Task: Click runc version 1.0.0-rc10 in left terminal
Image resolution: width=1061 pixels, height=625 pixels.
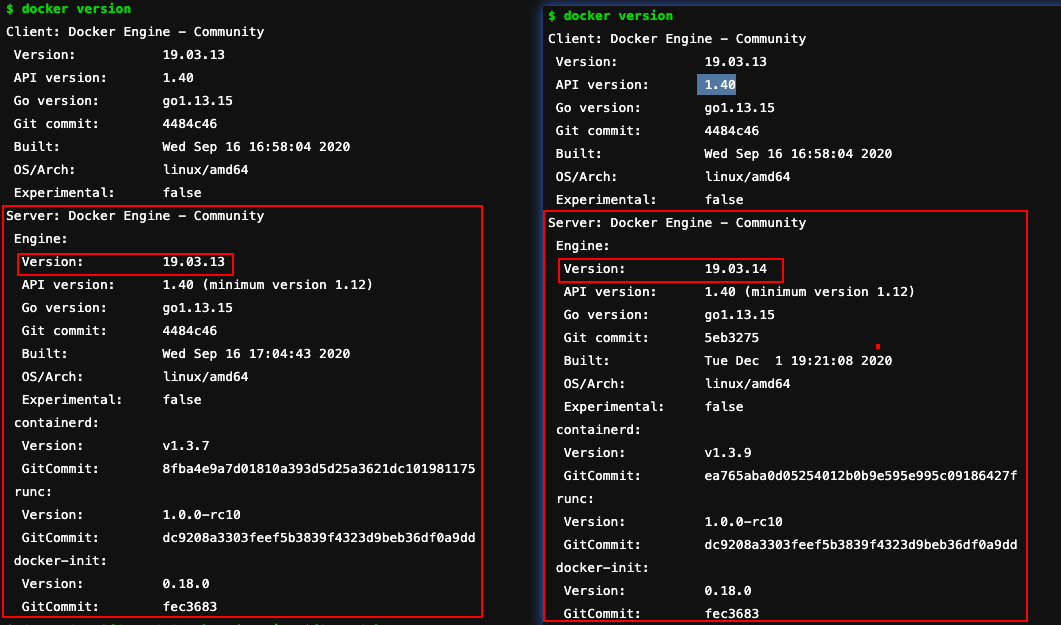Action: (x=202, y=515)
